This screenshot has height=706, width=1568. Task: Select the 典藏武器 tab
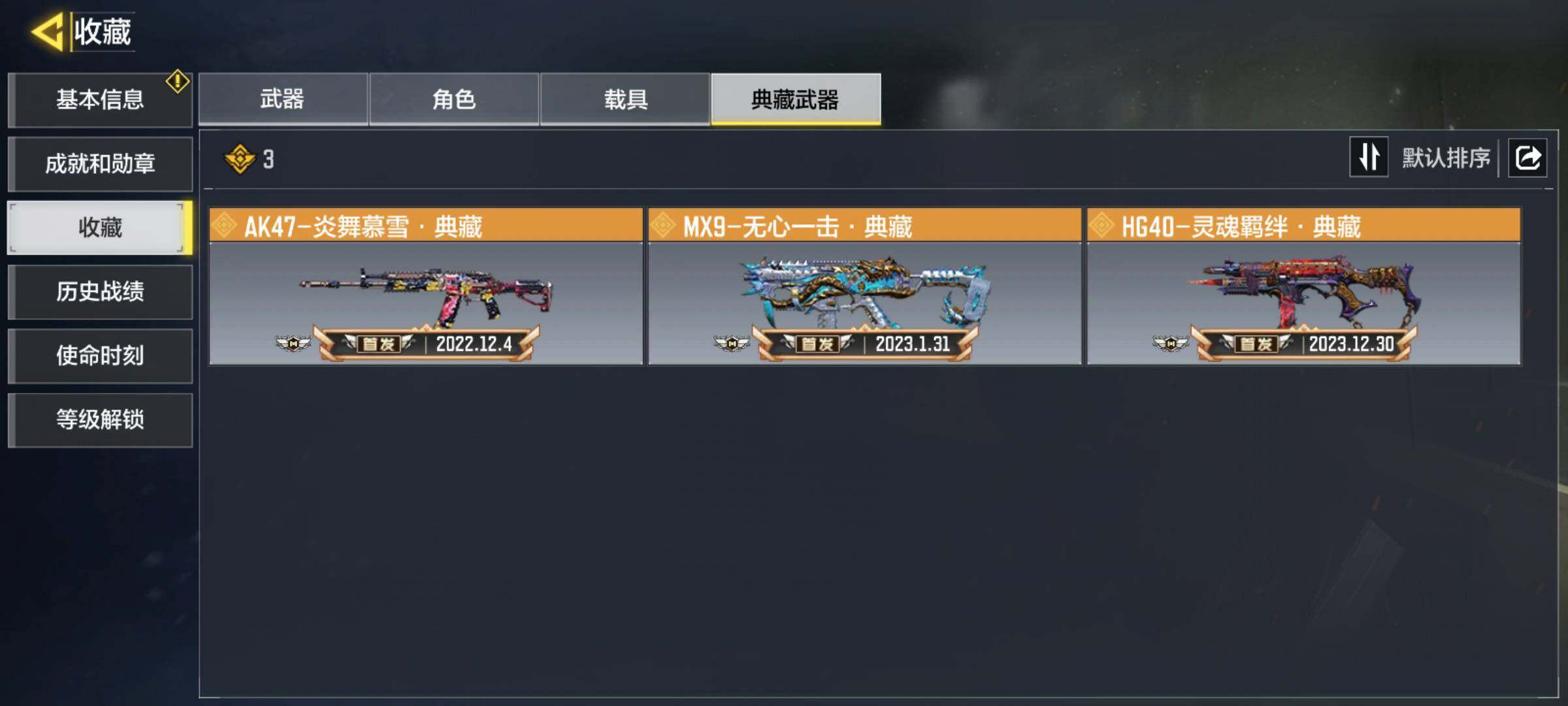tap(796, 99)
